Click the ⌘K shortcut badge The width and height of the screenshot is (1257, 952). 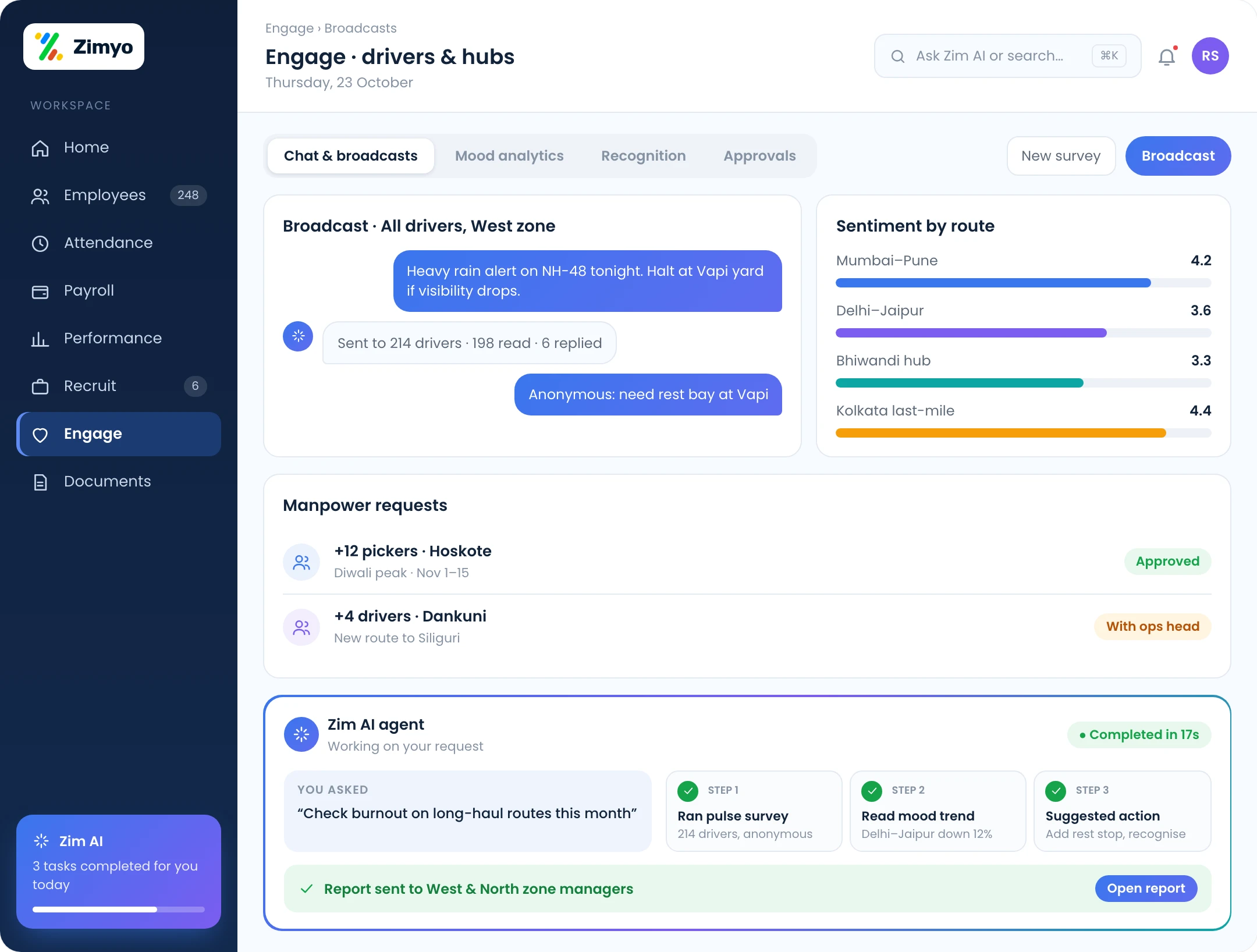click(x=1109, y=56)
